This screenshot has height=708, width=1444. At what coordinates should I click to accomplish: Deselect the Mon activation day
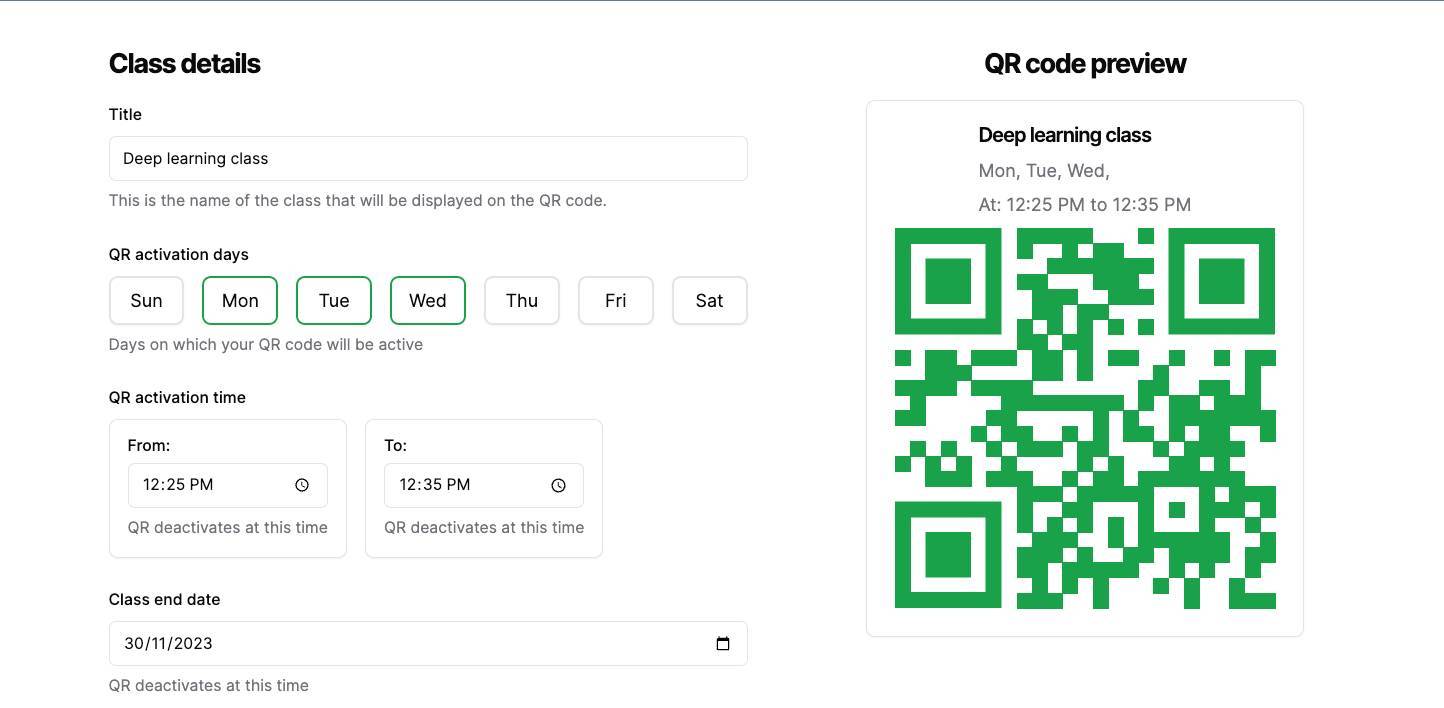click(x=240, y=301)
